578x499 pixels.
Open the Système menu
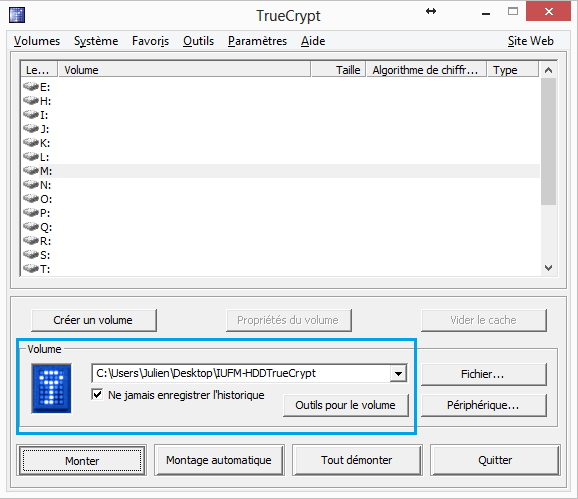(96, 41)
